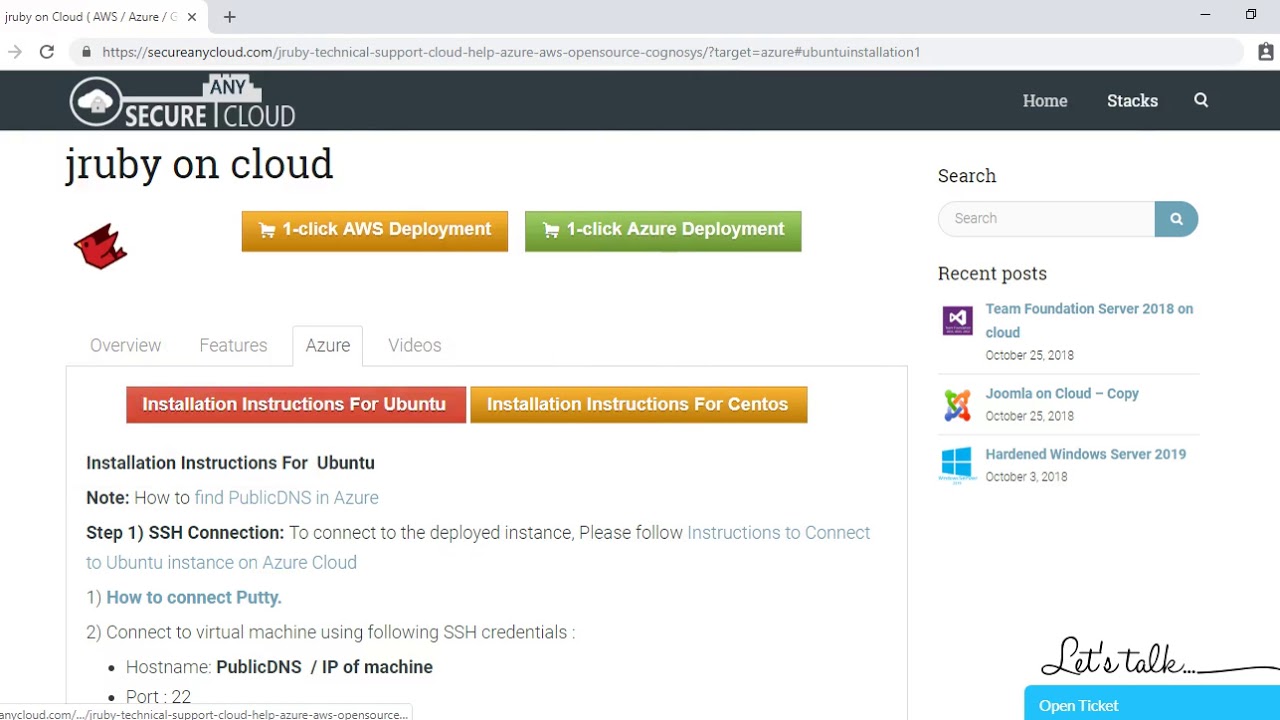Image resolution: width=1280 pixels, height=720 pixels.
Task: Go to the Home nav link
Action: click(x=1045, y=101)
